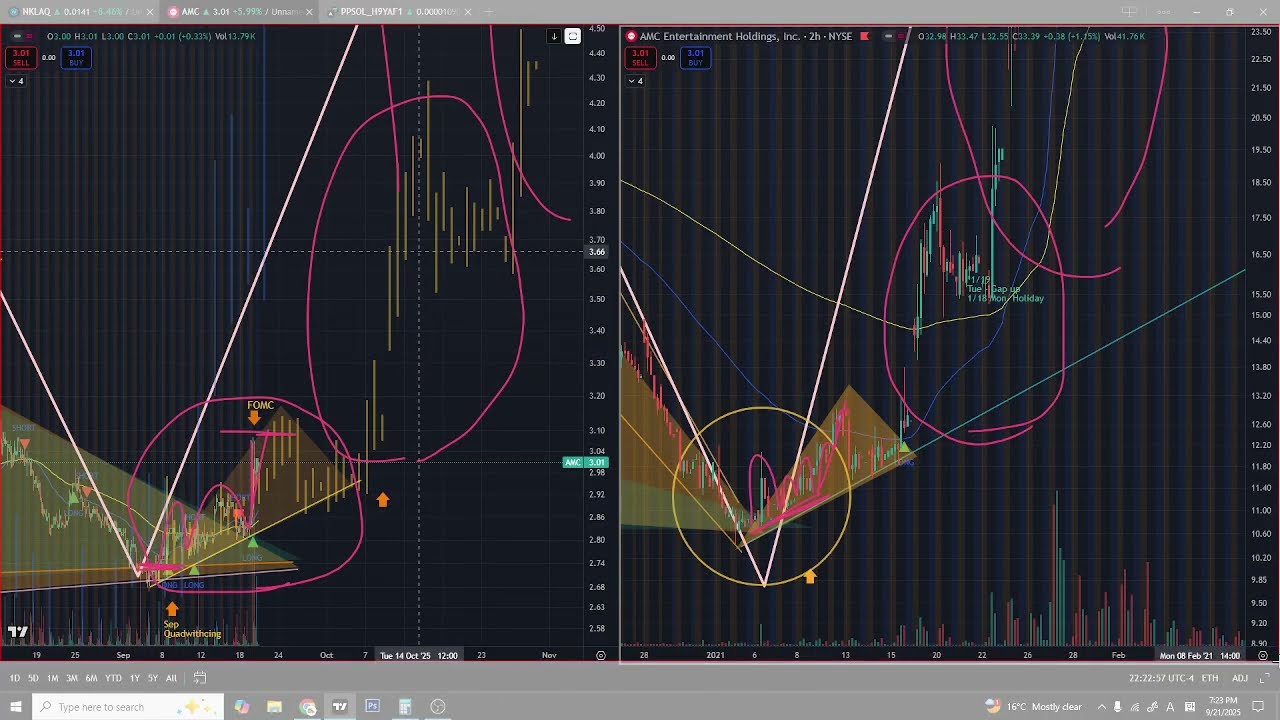
Task: Click the Mon 08 Feb '21 date label
Action: click(1200, 655)
